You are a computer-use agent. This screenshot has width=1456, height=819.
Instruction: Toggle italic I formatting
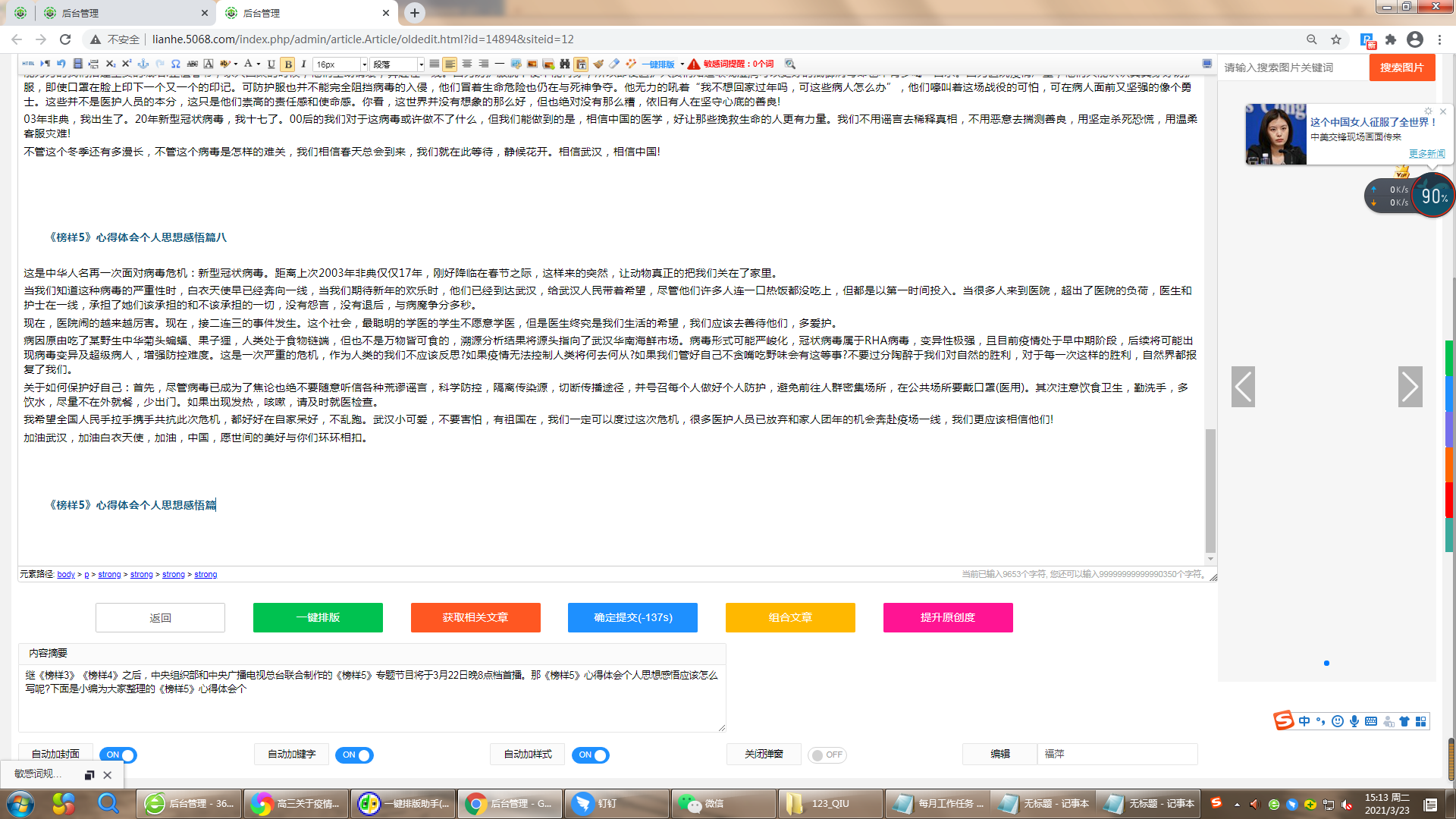pyautogui.click(x=303, y=64)
